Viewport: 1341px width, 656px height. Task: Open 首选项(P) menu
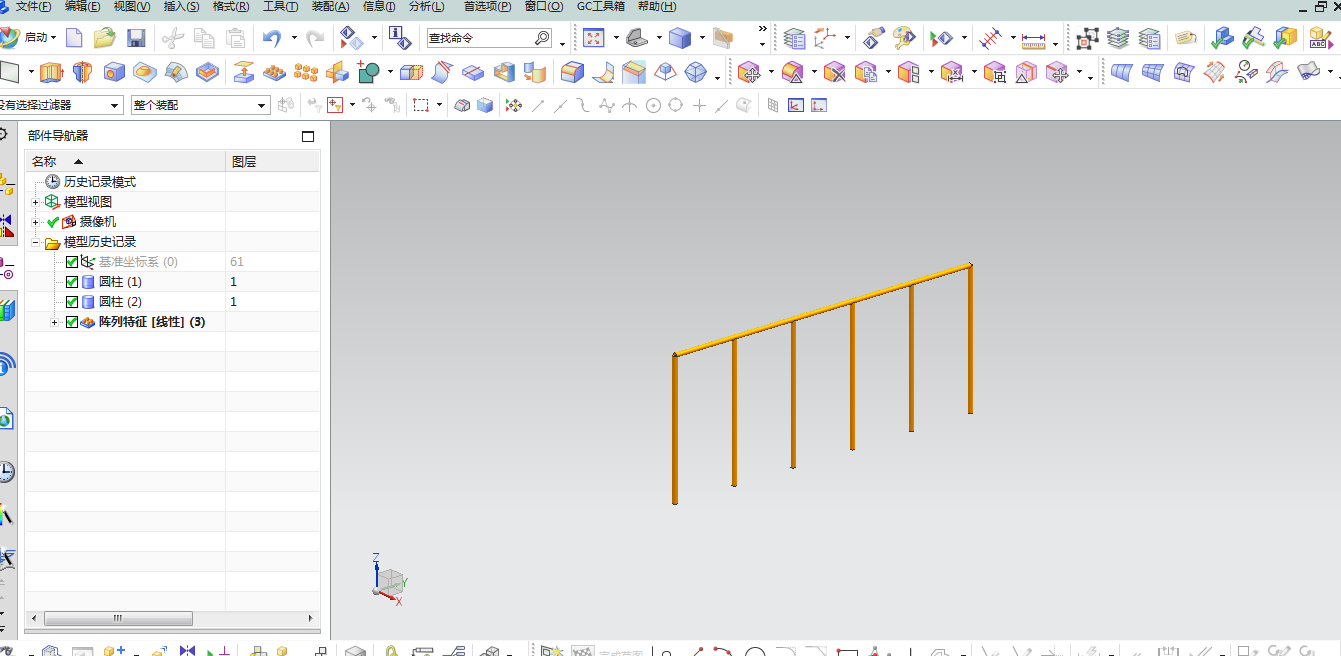pos(487,7)
